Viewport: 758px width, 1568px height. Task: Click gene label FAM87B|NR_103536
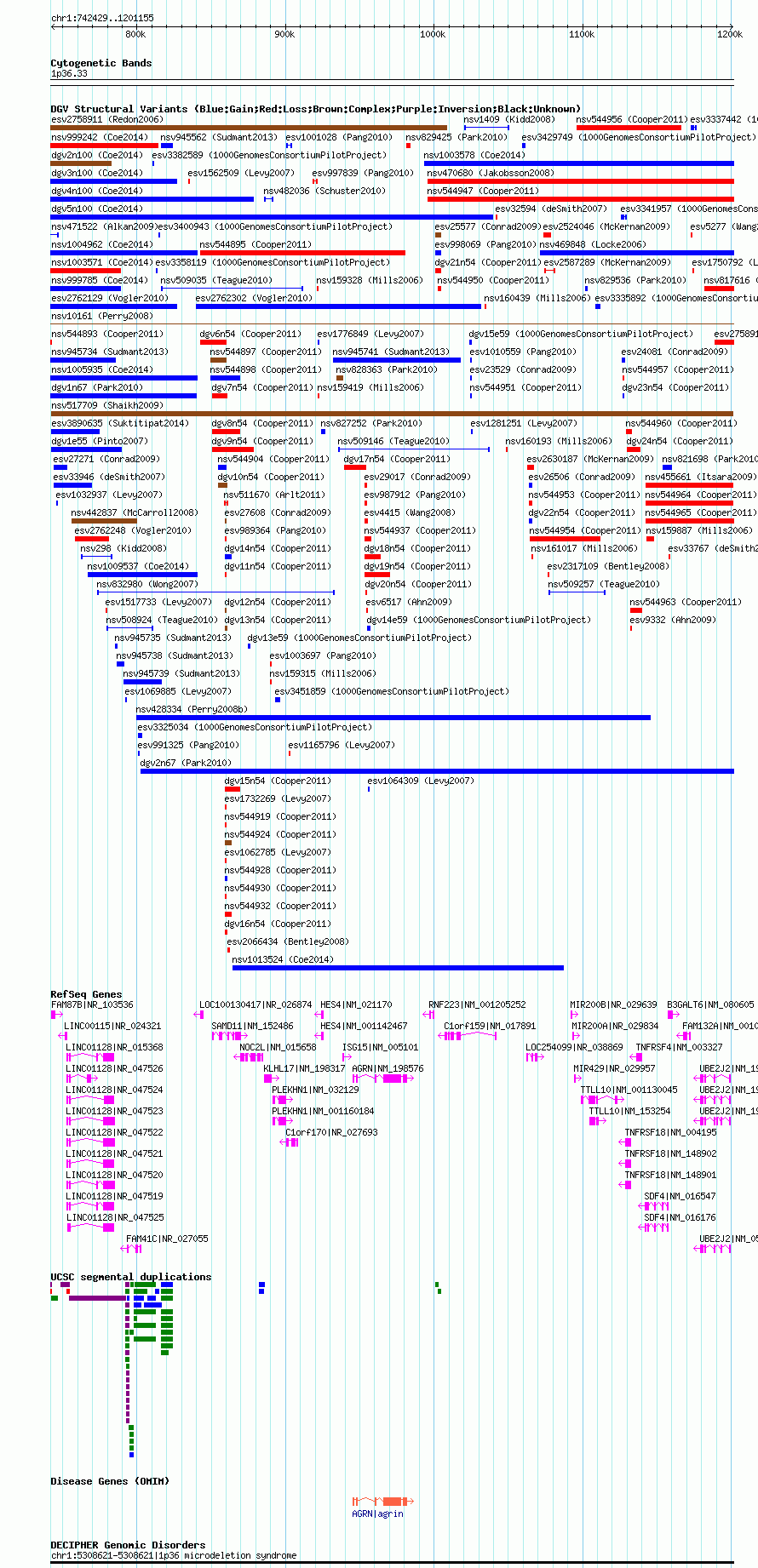pyautogui.click(x=92, y=1004)
